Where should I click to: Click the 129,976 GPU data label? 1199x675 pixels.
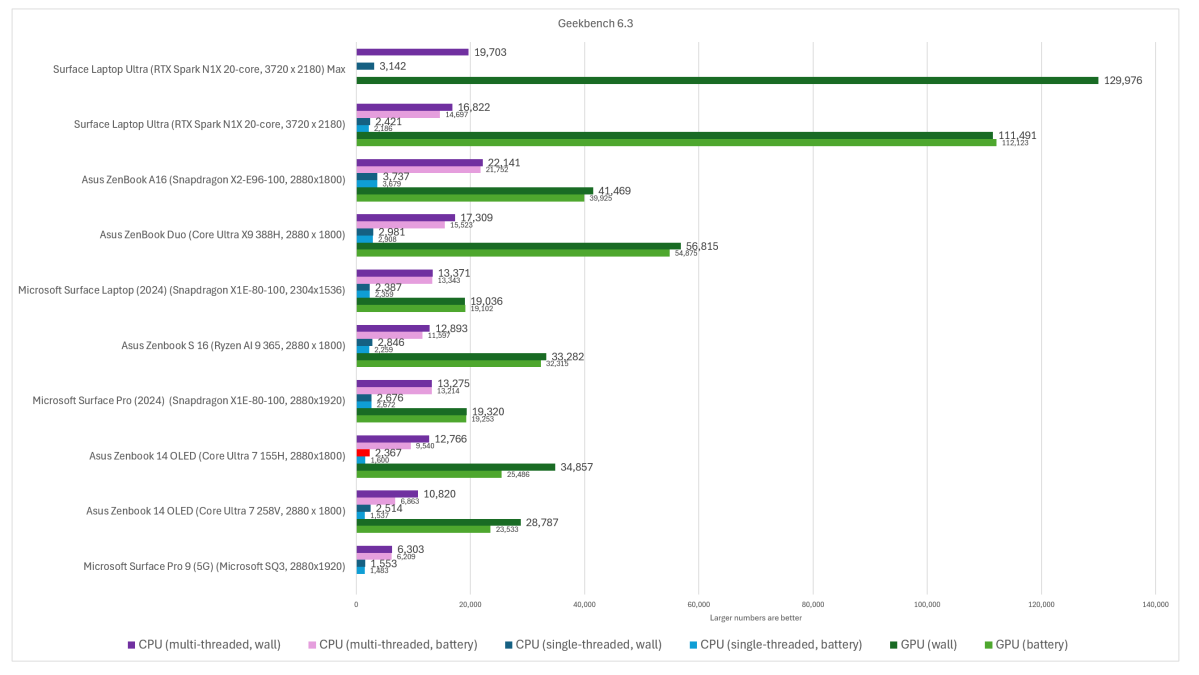coord(1123,80)
